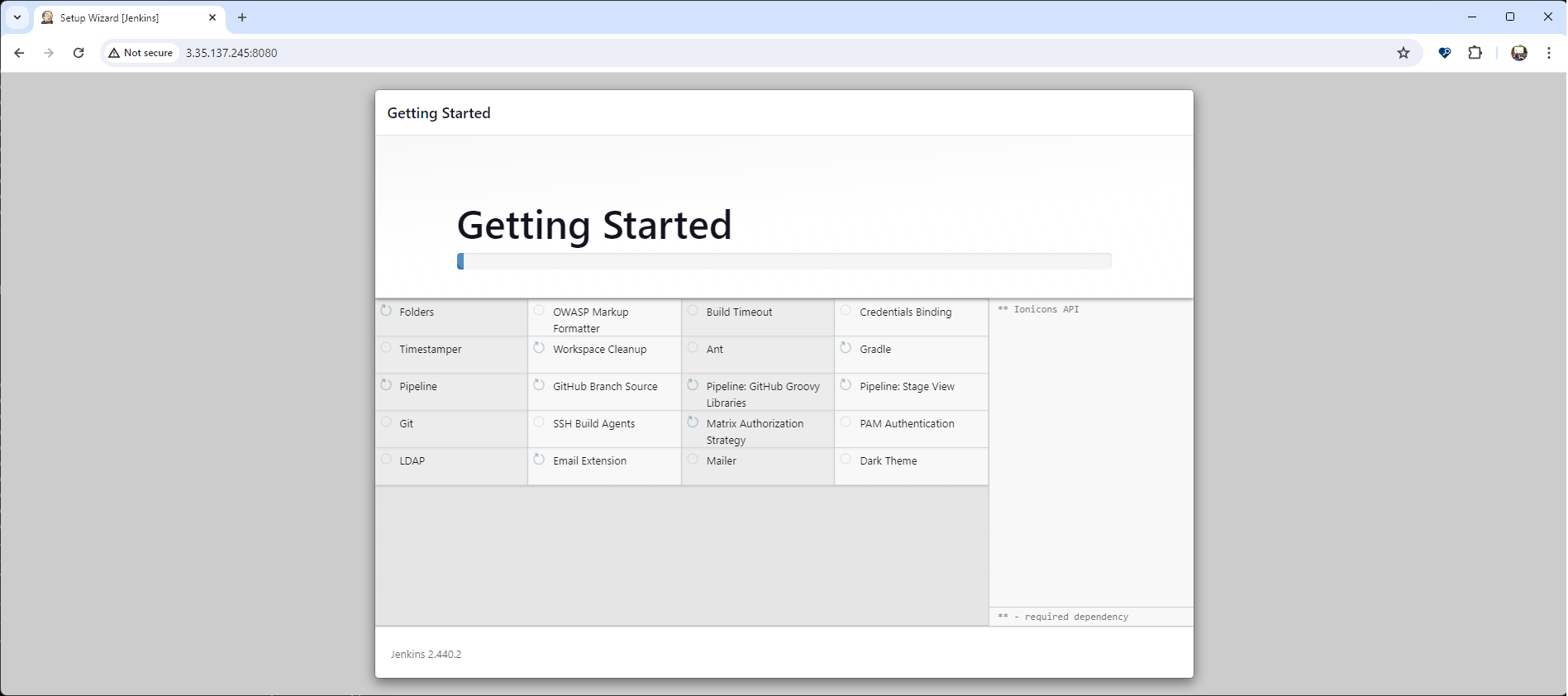Image resolution: width=1568 pixels, height=696 pixels.
Task: Open the Chrome three-dot menu
Action: (x=1549, y=53)
